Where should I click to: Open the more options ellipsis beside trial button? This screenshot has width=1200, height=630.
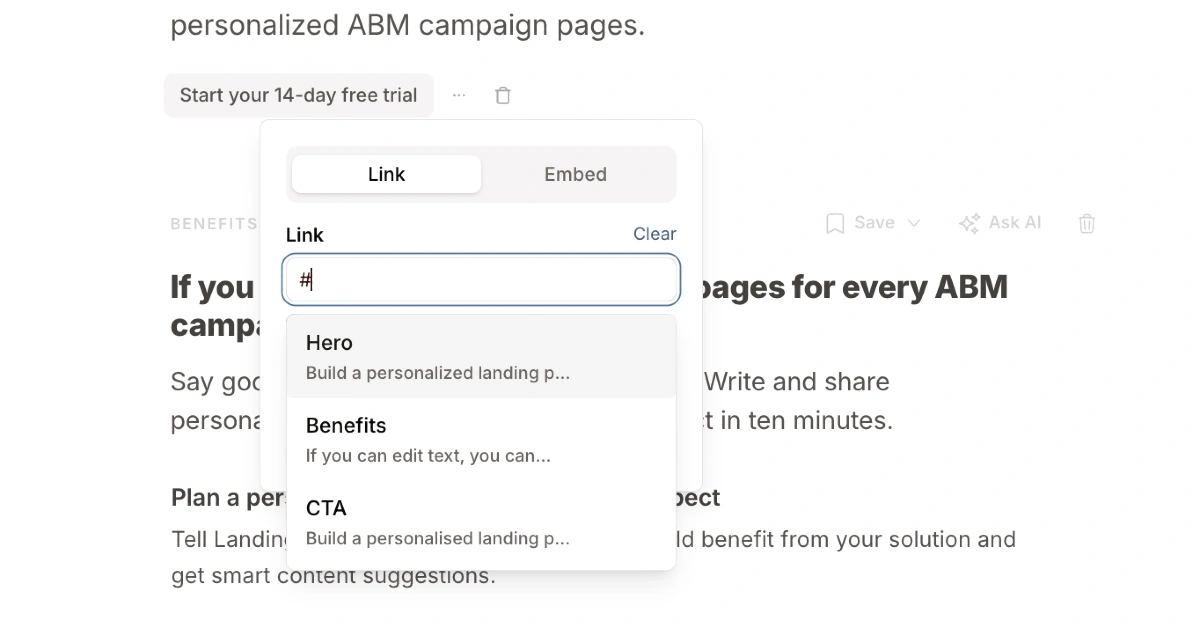tap(459, 95)
